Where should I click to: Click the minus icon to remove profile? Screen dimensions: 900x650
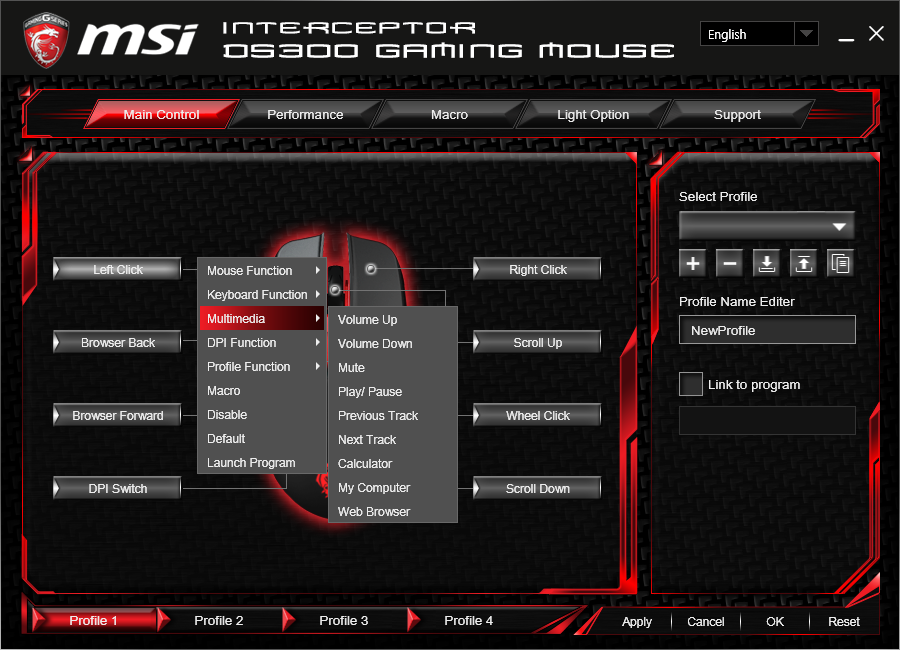click(x=730, y=264)
